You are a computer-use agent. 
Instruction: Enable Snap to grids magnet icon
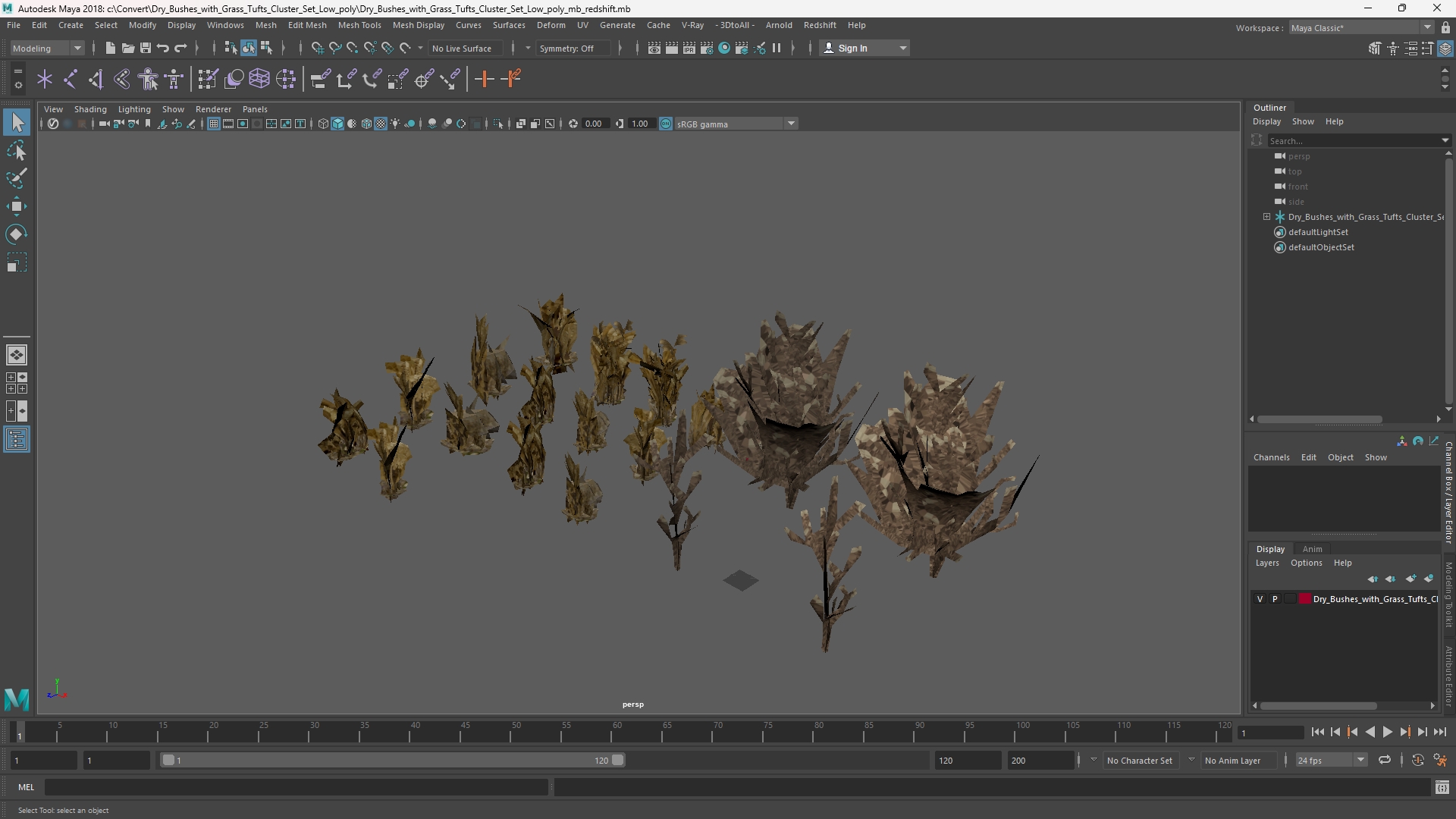(317, 48)
